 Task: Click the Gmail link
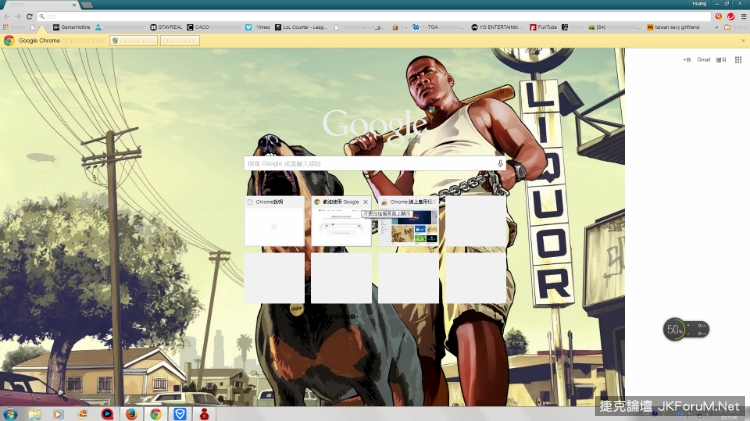click(704, 60)
